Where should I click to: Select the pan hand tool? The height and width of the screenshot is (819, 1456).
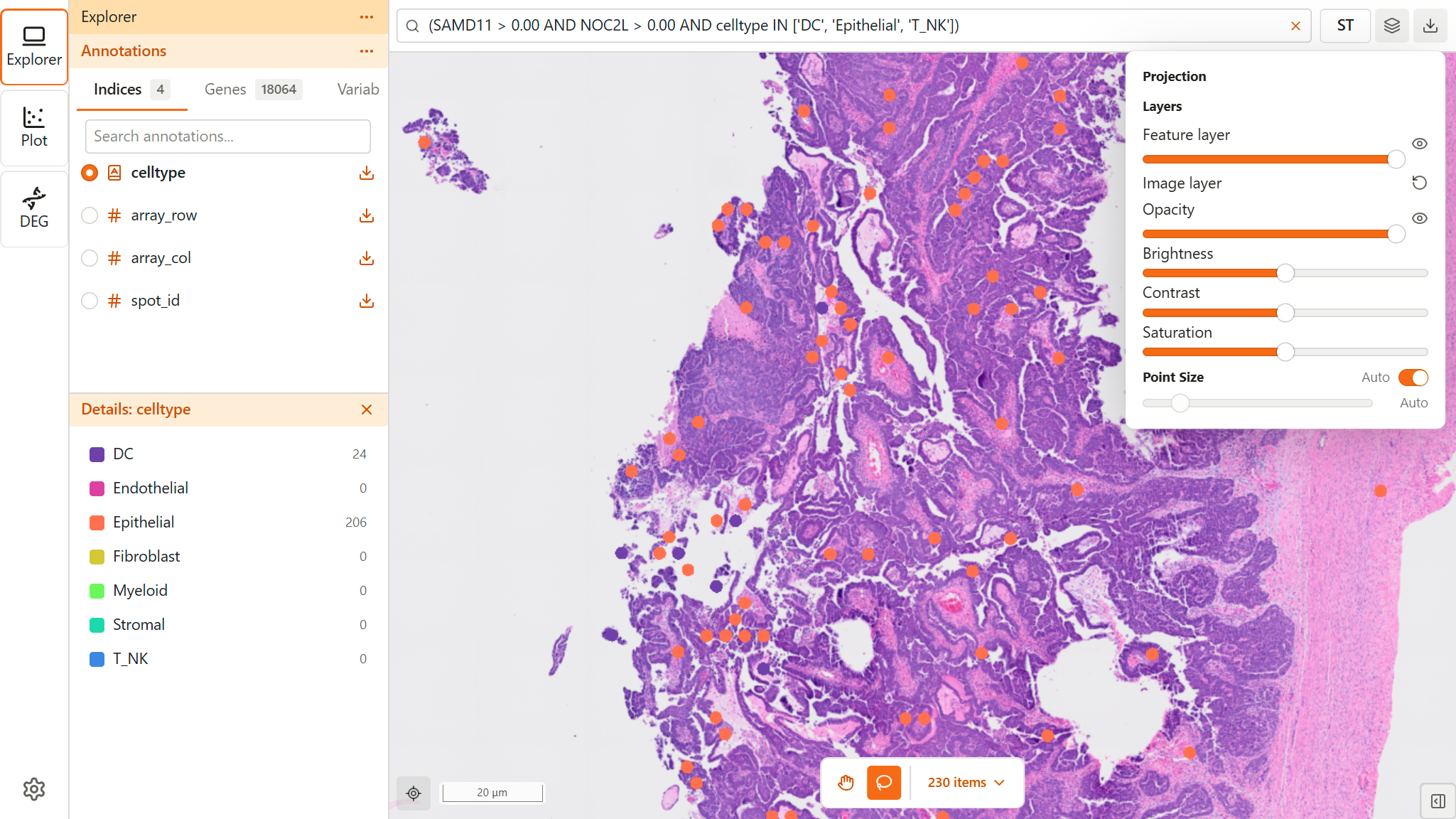(846, 783)
